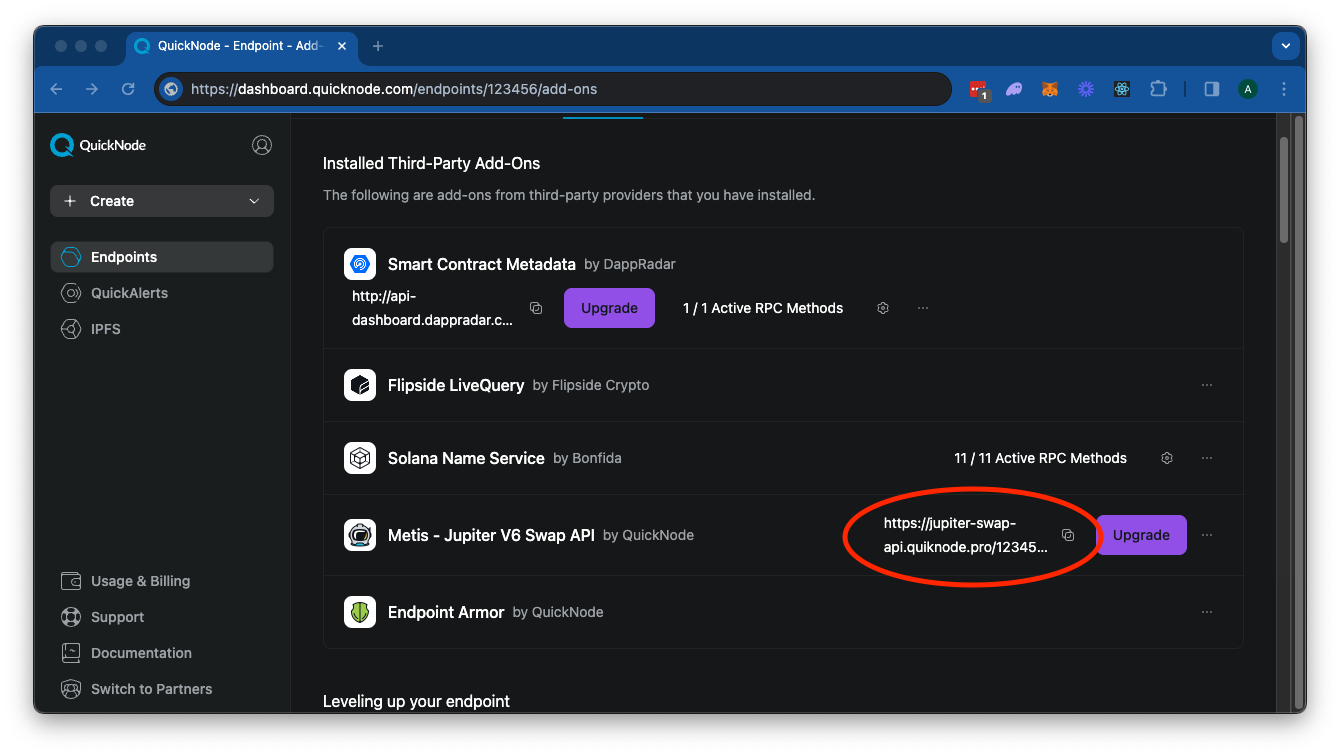Open Smart Contract Metadata settings gear

883,308
